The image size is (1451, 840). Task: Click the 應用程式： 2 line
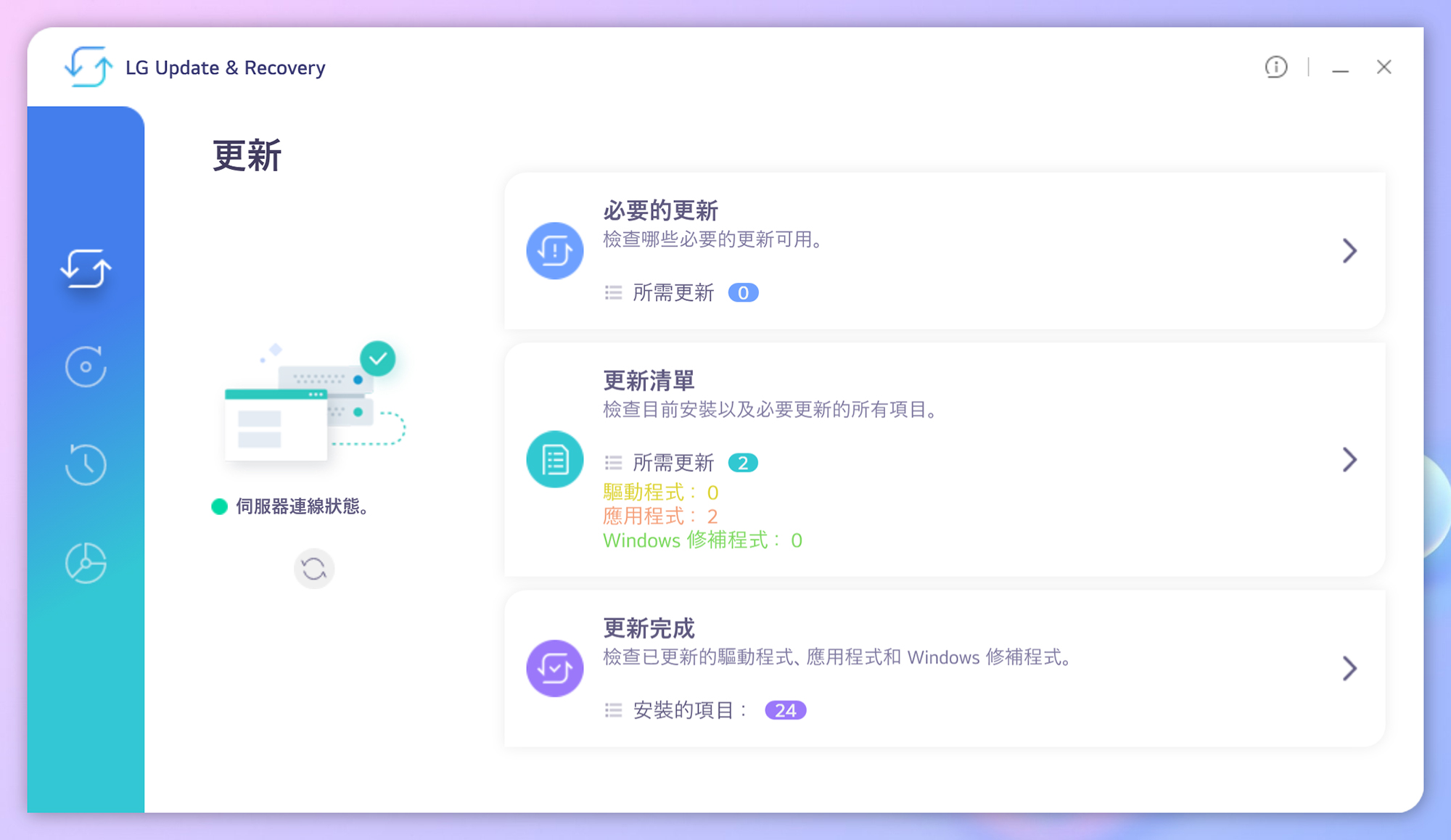click(661, 516)
